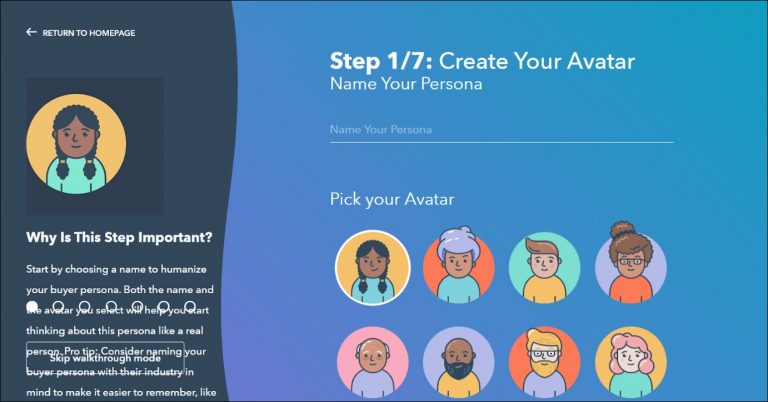Go to the fourth step indicator dot

point(111,307)
